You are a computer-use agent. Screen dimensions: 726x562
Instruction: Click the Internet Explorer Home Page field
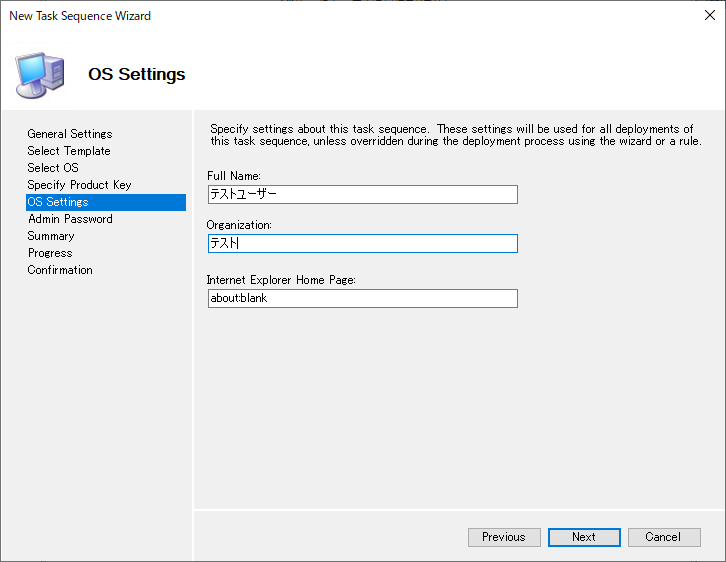click(x=362, y=298)
